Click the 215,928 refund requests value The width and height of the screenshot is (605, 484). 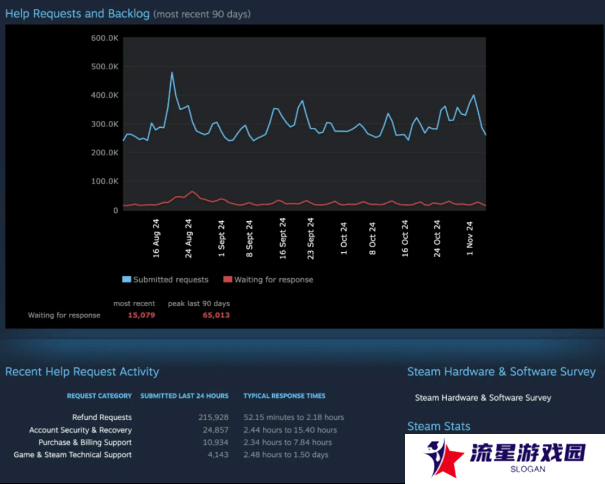[213, 417]
